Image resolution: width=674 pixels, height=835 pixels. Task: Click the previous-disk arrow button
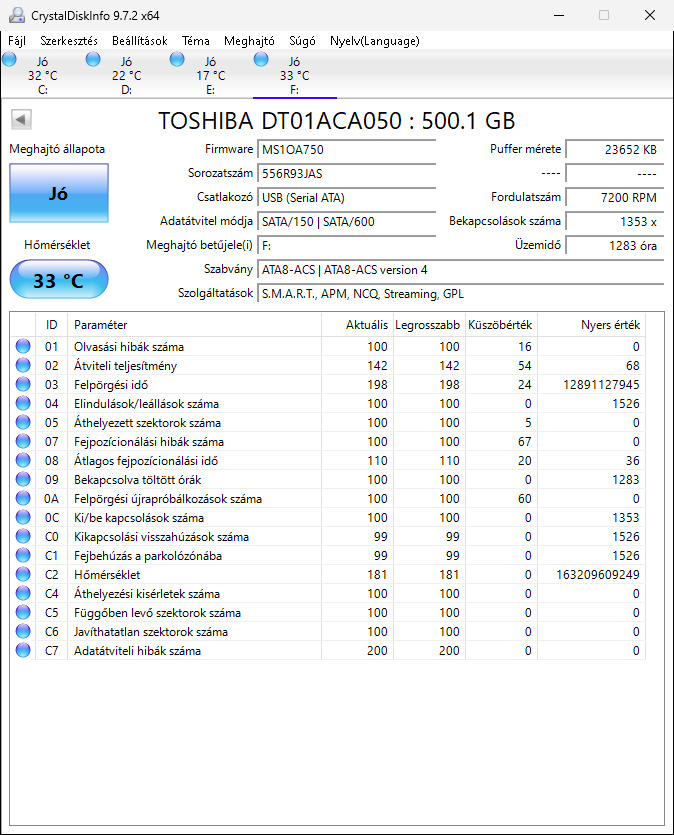coord(21,119)
